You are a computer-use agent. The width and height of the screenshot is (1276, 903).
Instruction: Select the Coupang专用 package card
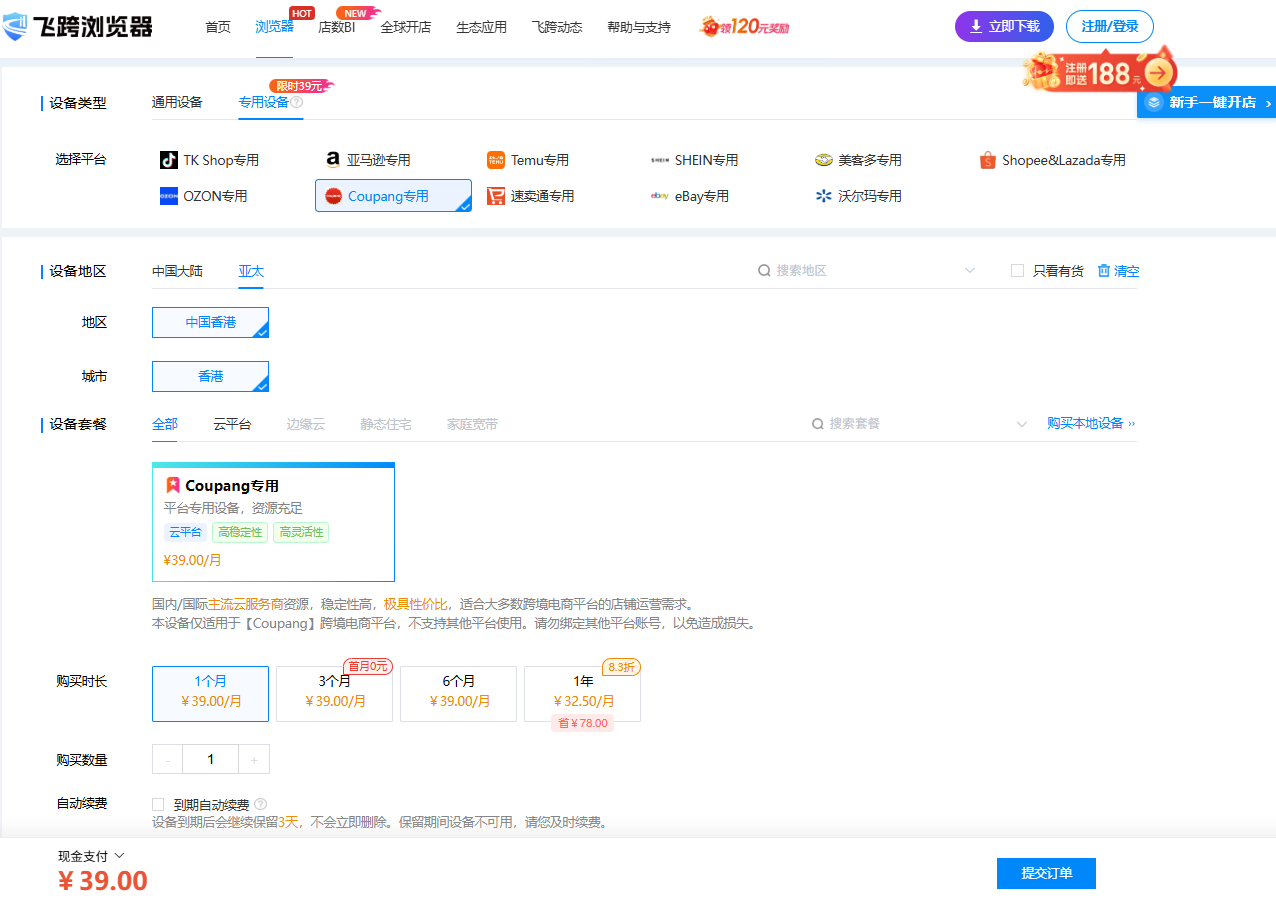tap(273, 522)
